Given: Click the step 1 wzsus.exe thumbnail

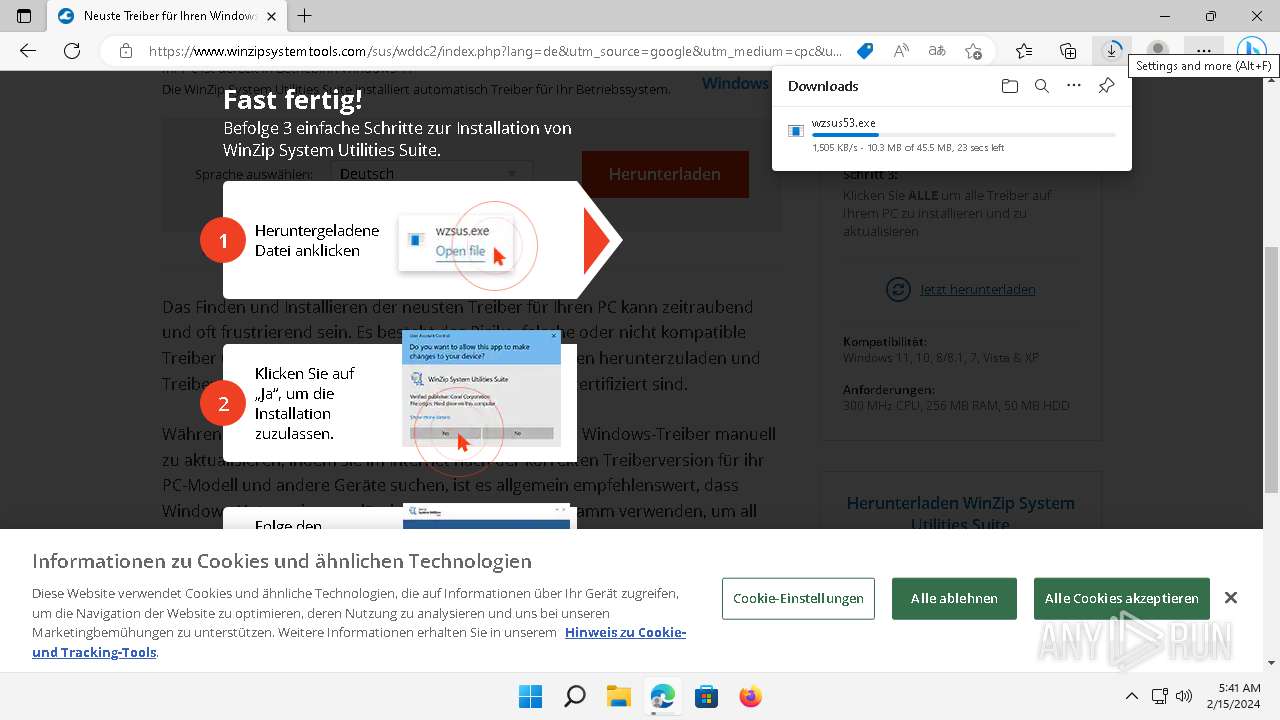Looking at the screenshot, I should click(456, 242).
